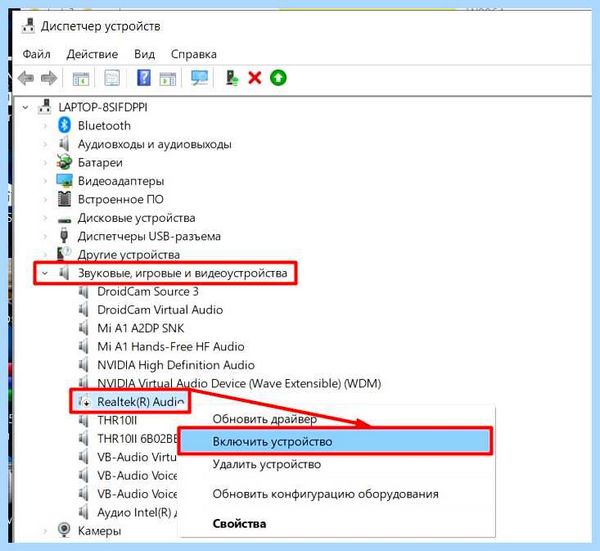Click the scan for hardware changes monitor icon
Image resolution: width=600 pixels, height=551 pixels.
click(200, 78)
